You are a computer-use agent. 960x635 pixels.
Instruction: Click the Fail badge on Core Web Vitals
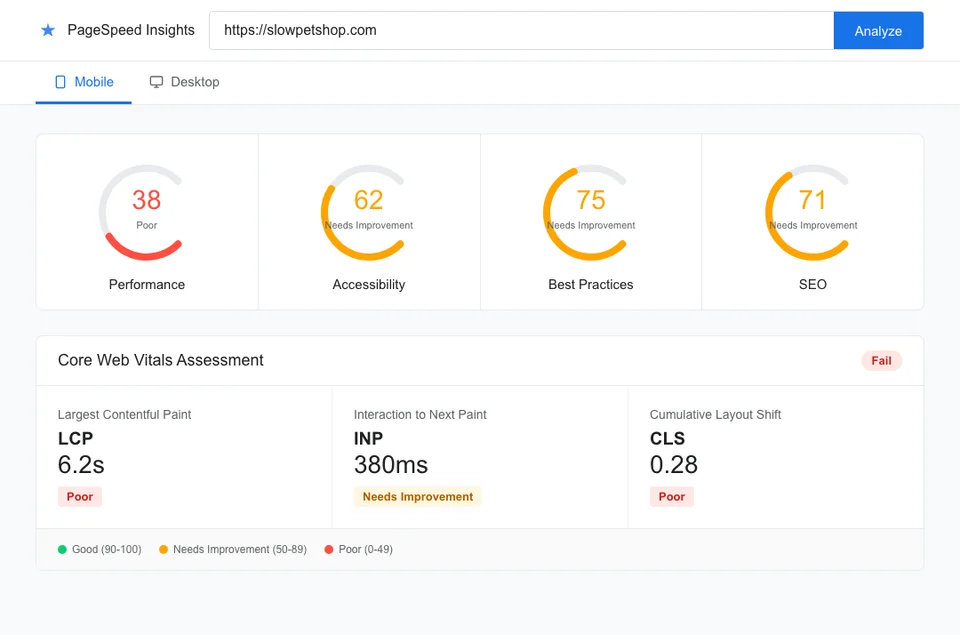tap(881, 360)
